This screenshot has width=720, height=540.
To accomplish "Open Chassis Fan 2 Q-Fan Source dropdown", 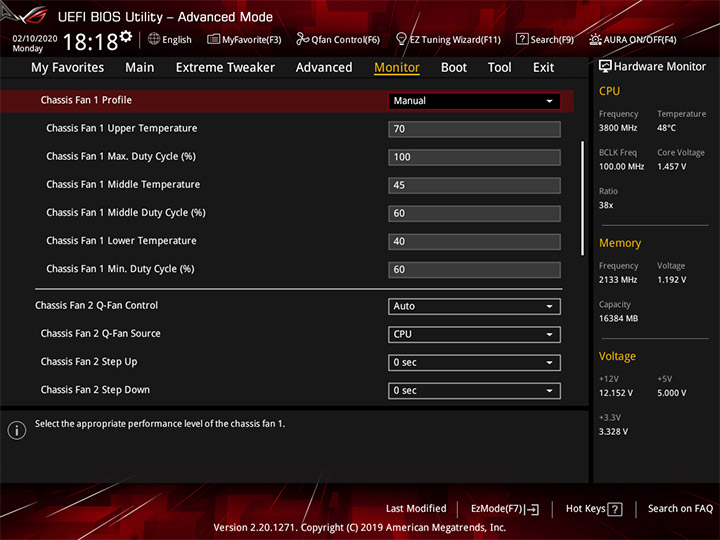I will [x=474, y=334].
